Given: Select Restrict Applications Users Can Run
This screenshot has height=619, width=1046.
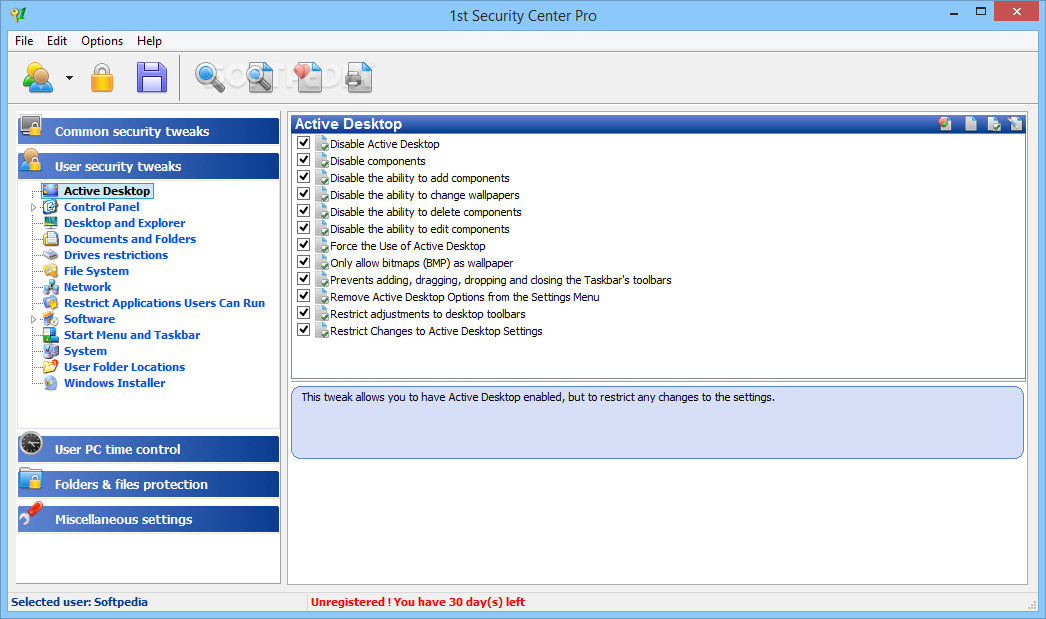Looking at the screenshot, I should click(x=164, y=303).
